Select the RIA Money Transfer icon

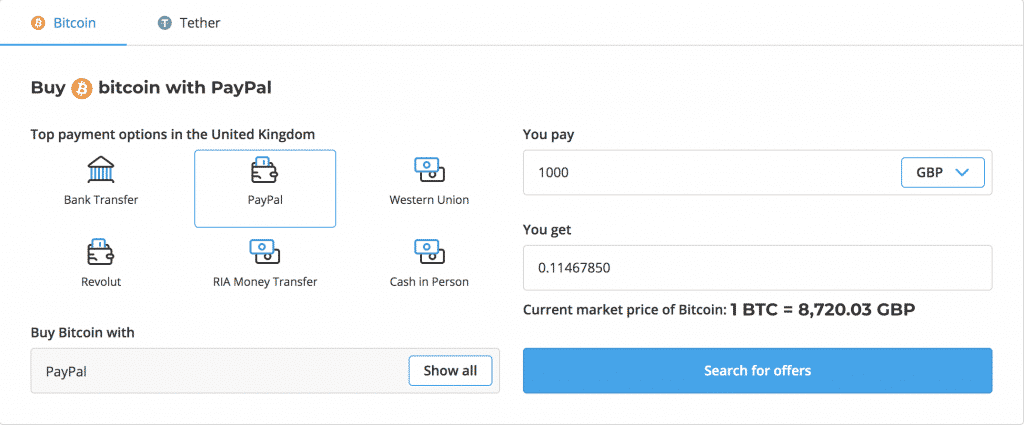(264, 252)
